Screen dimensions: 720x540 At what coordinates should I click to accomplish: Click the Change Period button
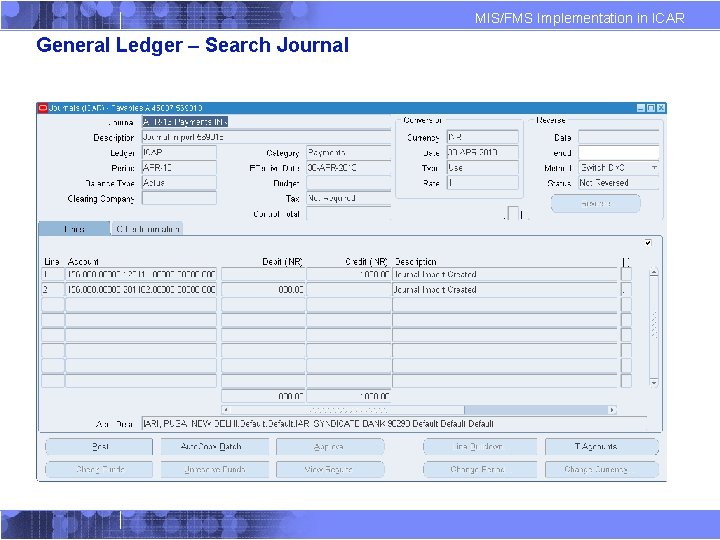click(480, 469)
